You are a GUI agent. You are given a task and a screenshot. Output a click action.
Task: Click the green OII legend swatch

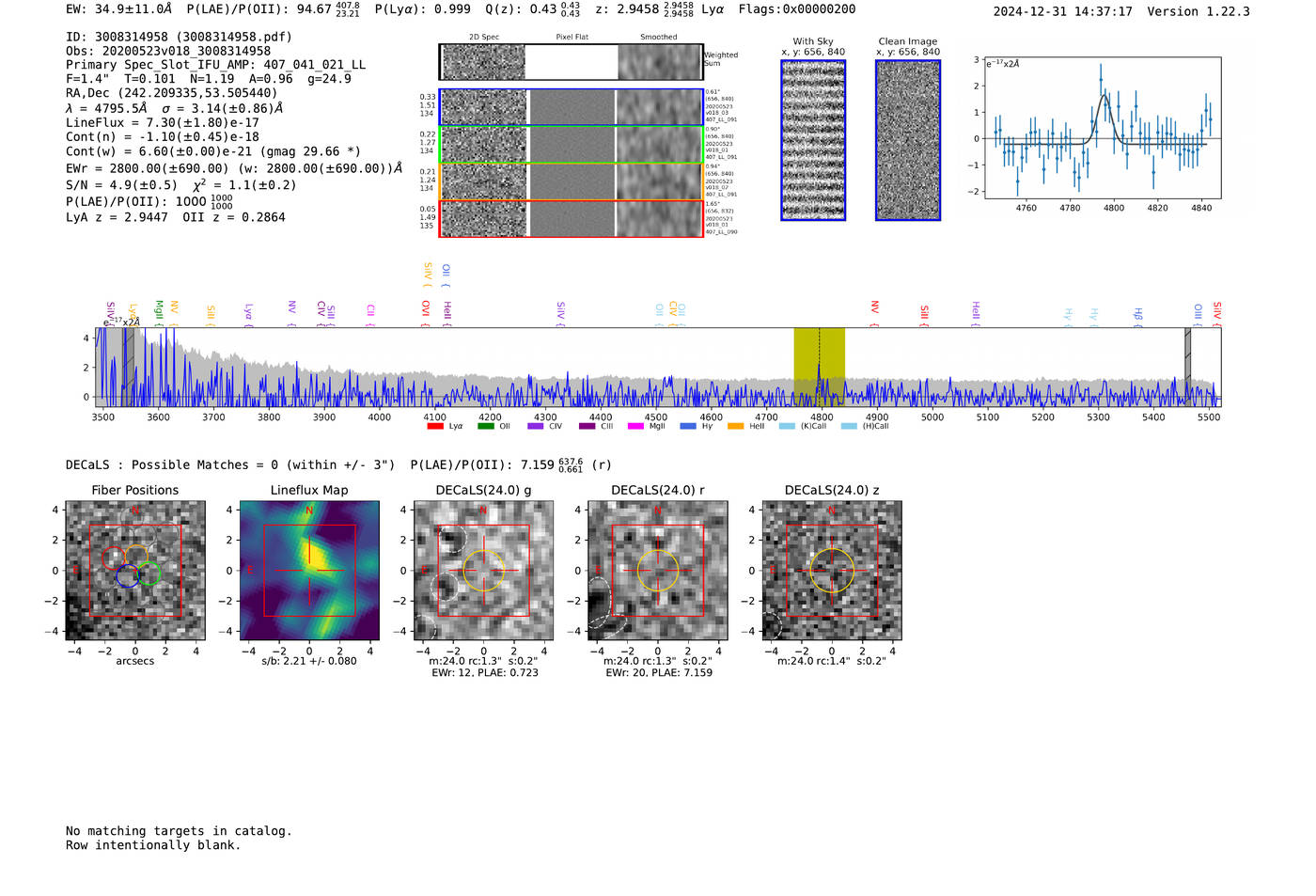[485, 426]
